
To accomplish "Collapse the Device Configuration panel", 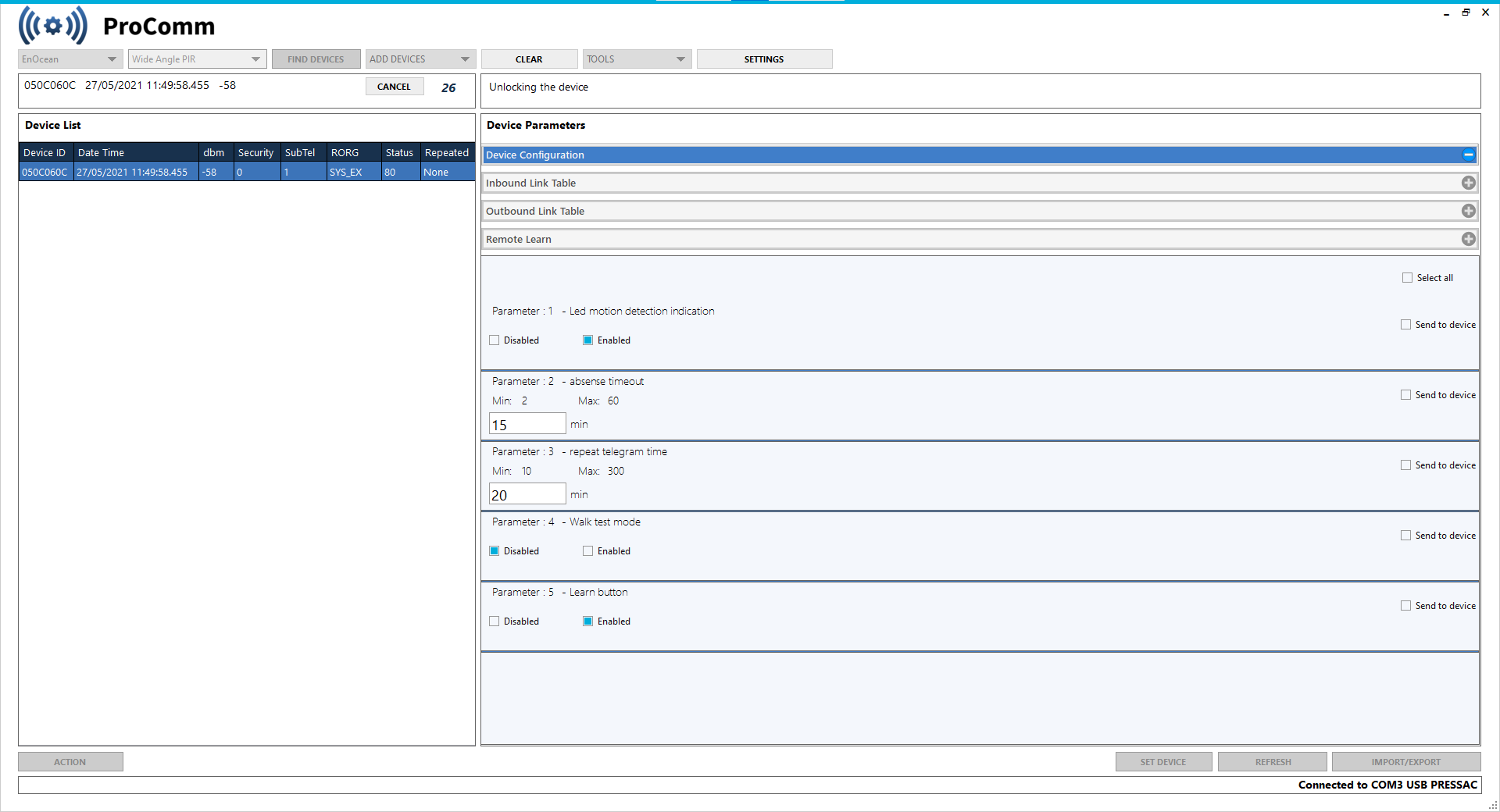I will tap(1469, 155).
